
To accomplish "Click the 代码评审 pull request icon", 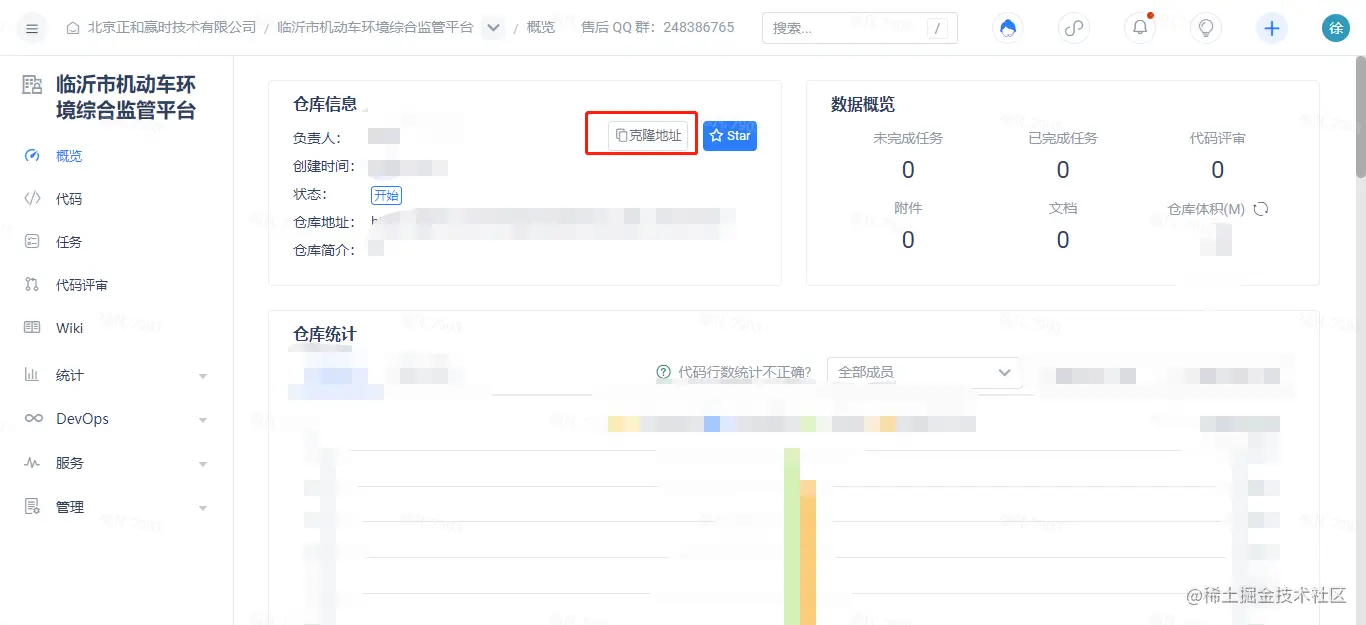I will (33, 285).
